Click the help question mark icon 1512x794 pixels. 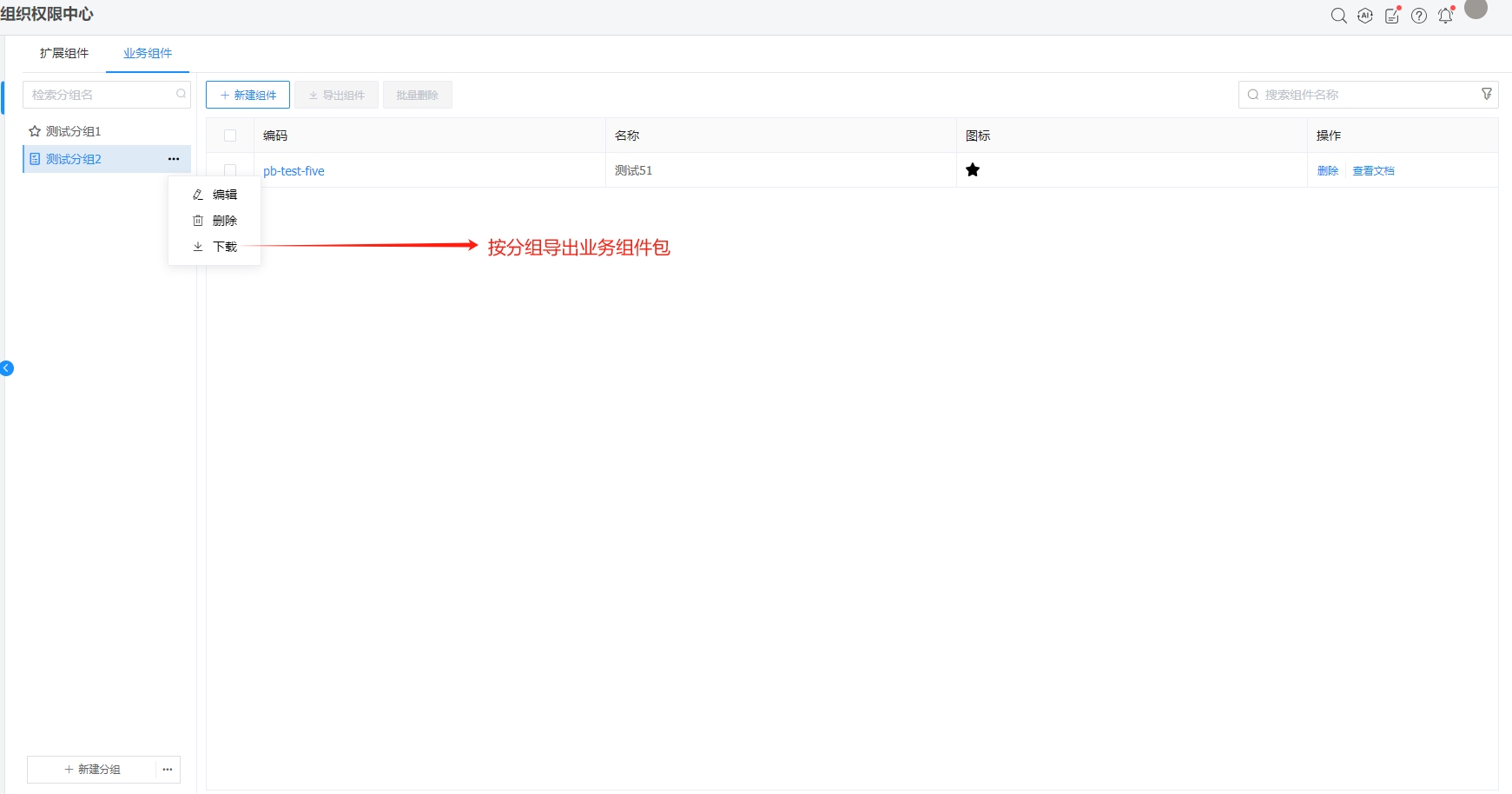coord(1419,16)
